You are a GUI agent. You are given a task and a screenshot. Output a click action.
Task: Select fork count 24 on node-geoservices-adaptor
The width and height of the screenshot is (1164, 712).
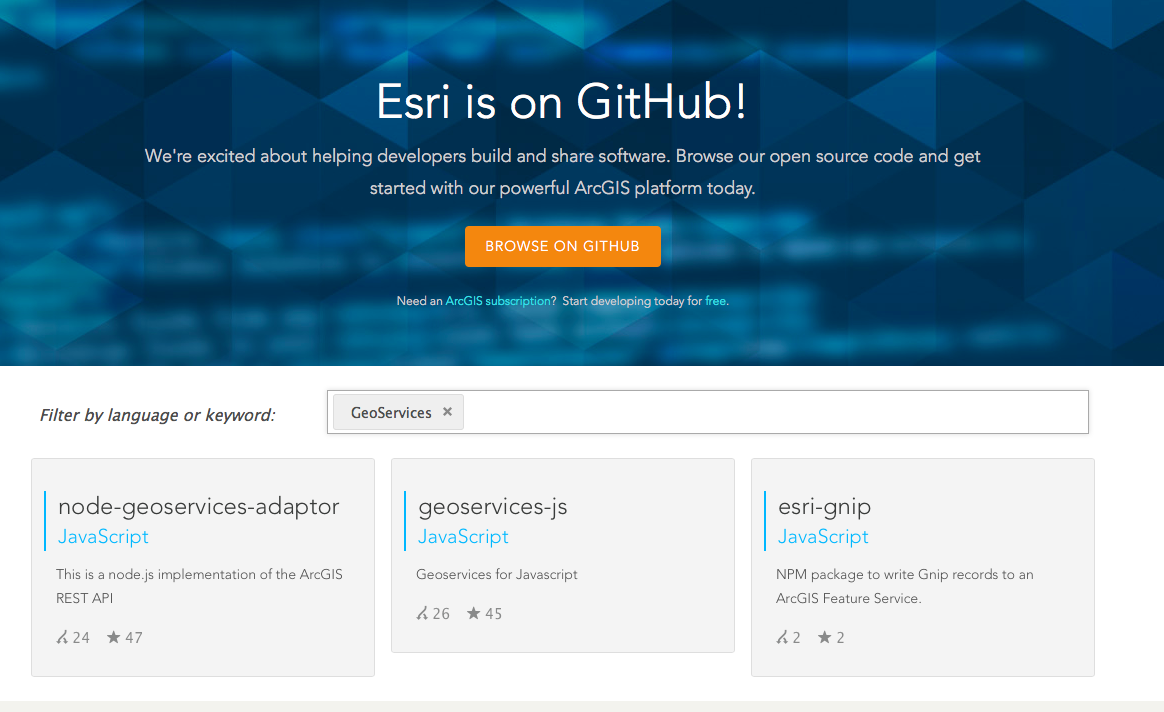click(81, 638)
